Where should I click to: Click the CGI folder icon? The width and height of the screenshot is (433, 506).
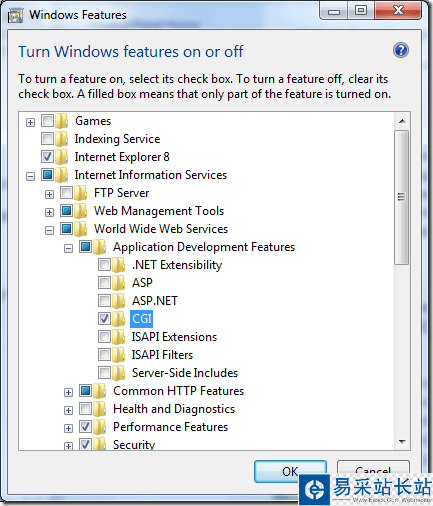[x=119, y=319]
